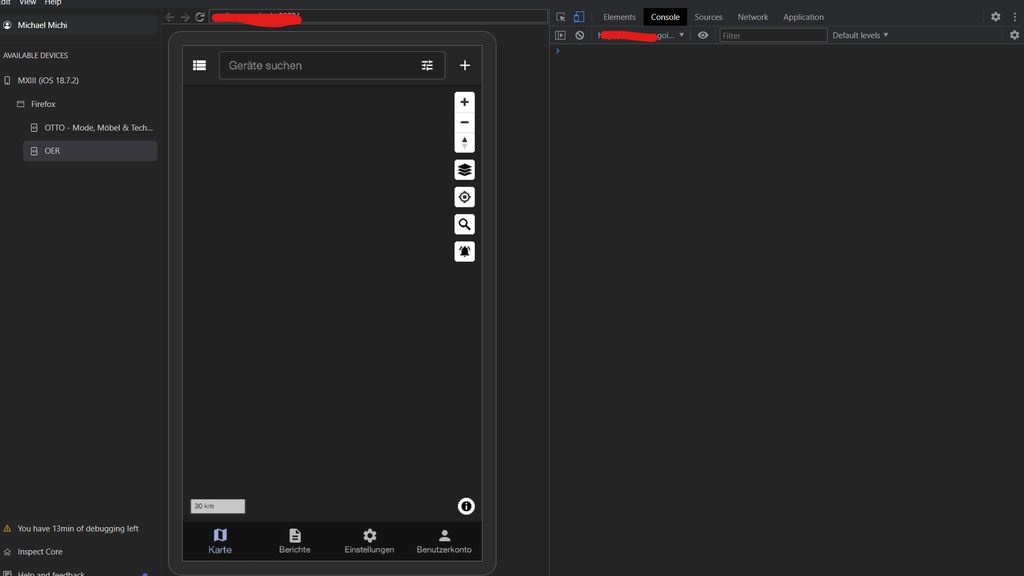Open the JavaScript context dropdown
Viewport: 1024px width, 576px height.
click(x=641, y=35)
